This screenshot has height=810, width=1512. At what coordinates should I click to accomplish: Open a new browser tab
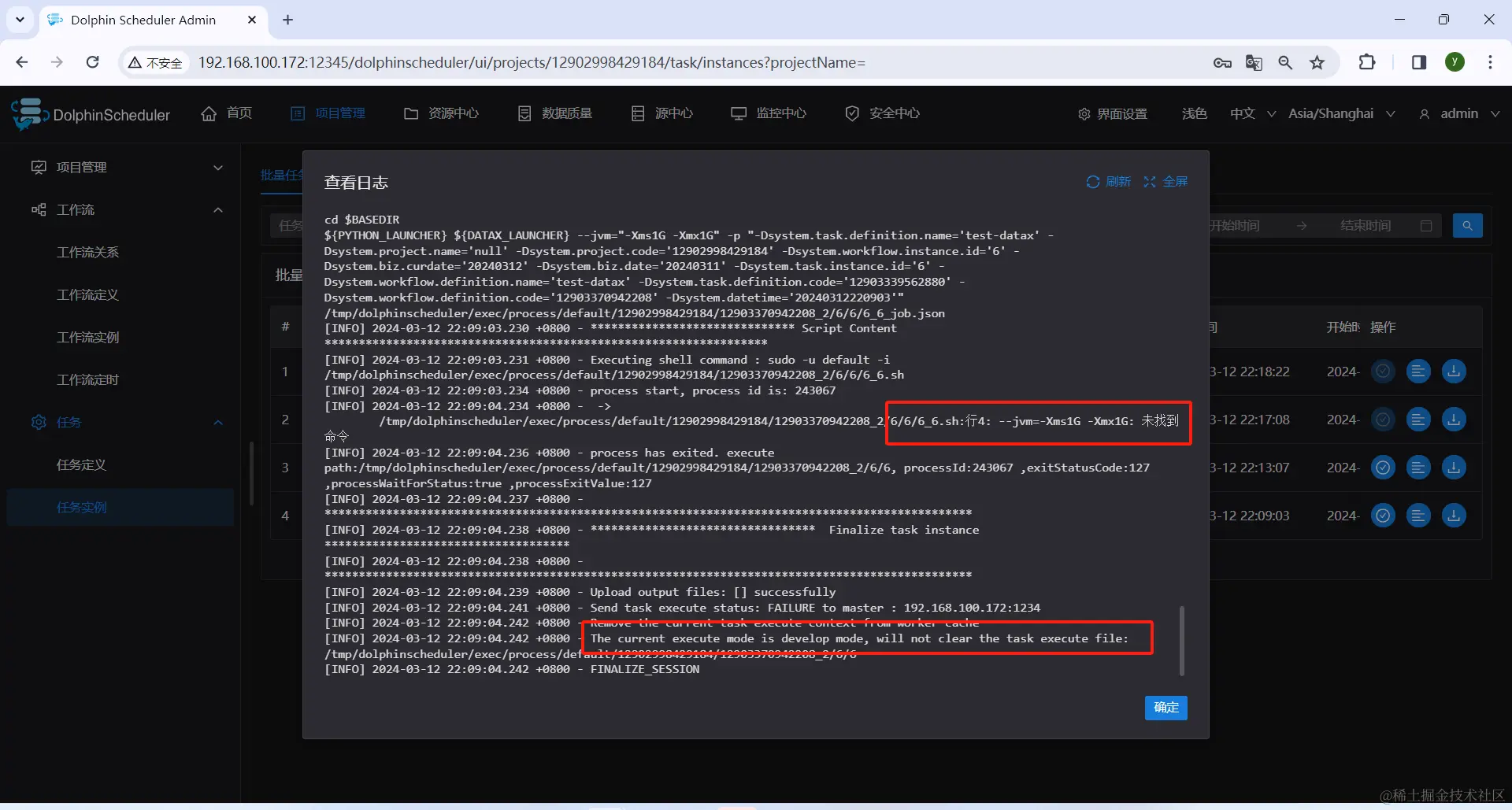(x=287, y=20)
